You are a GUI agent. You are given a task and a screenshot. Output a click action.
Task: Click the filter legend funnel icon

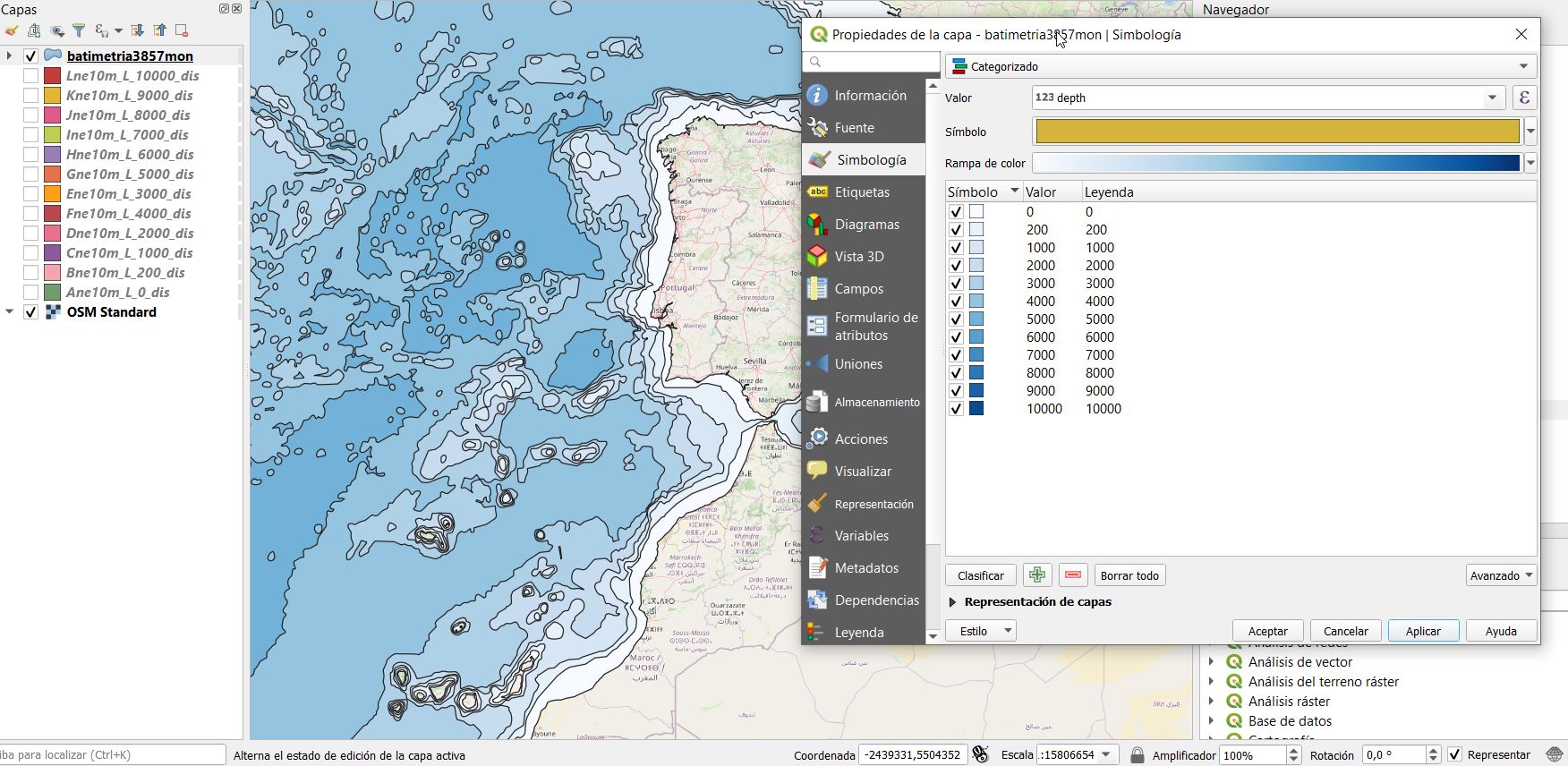click(x=79, y=30)
